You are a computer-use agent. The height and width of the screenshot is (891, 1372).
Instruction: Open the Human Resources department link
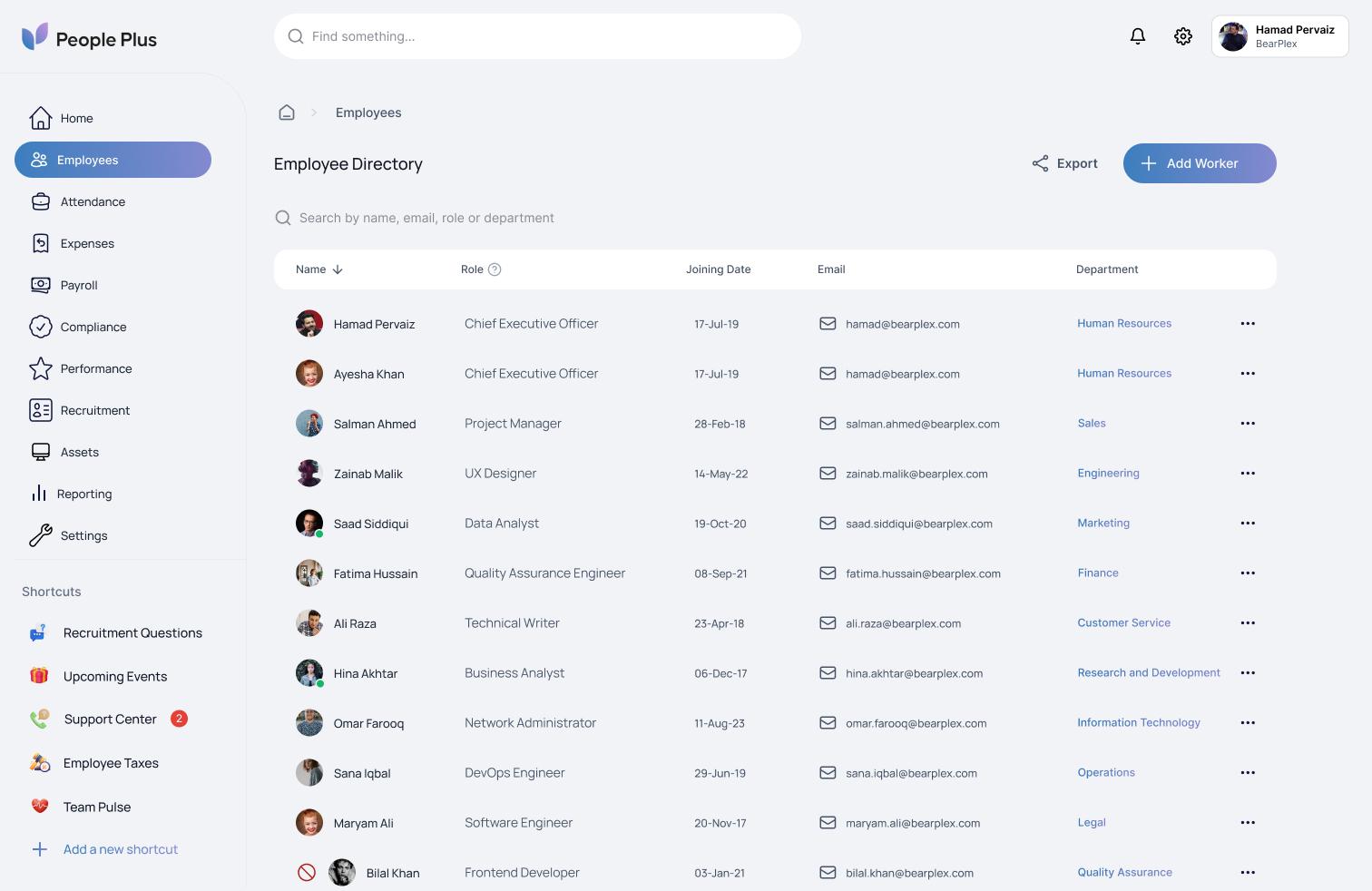tap(1124, 323)
